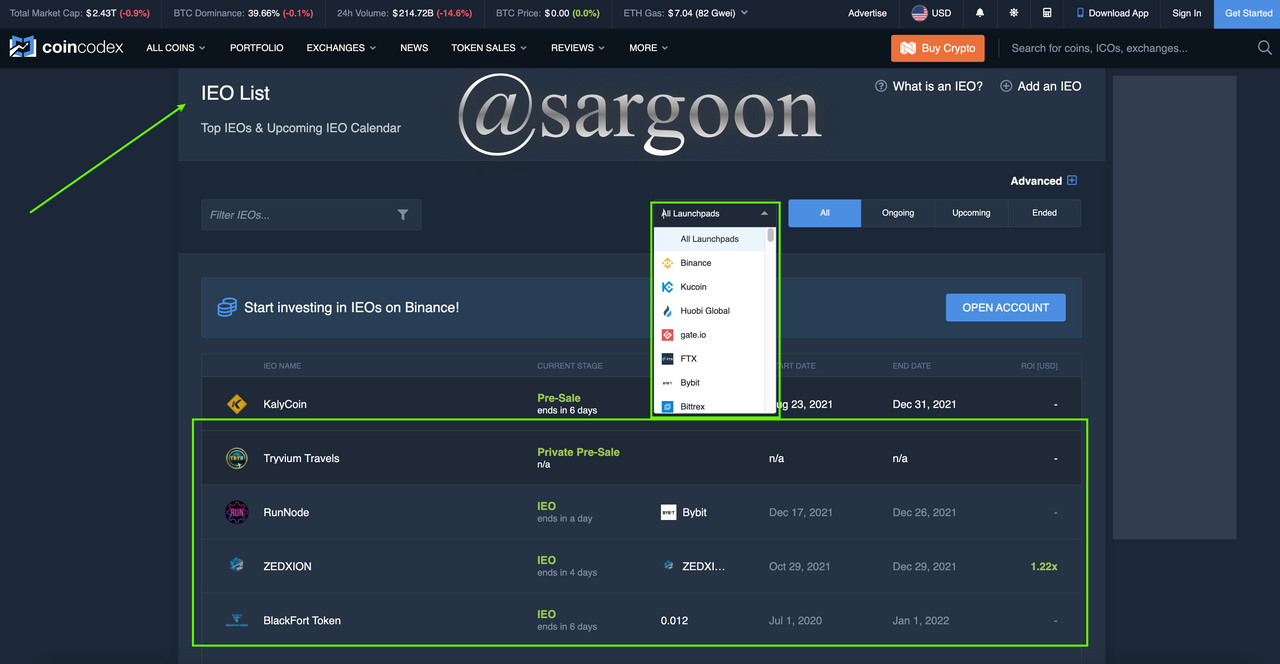This screenshot has height=664, width=1280.
Task: Click the RunNode logo
Action: pos(237,512)
